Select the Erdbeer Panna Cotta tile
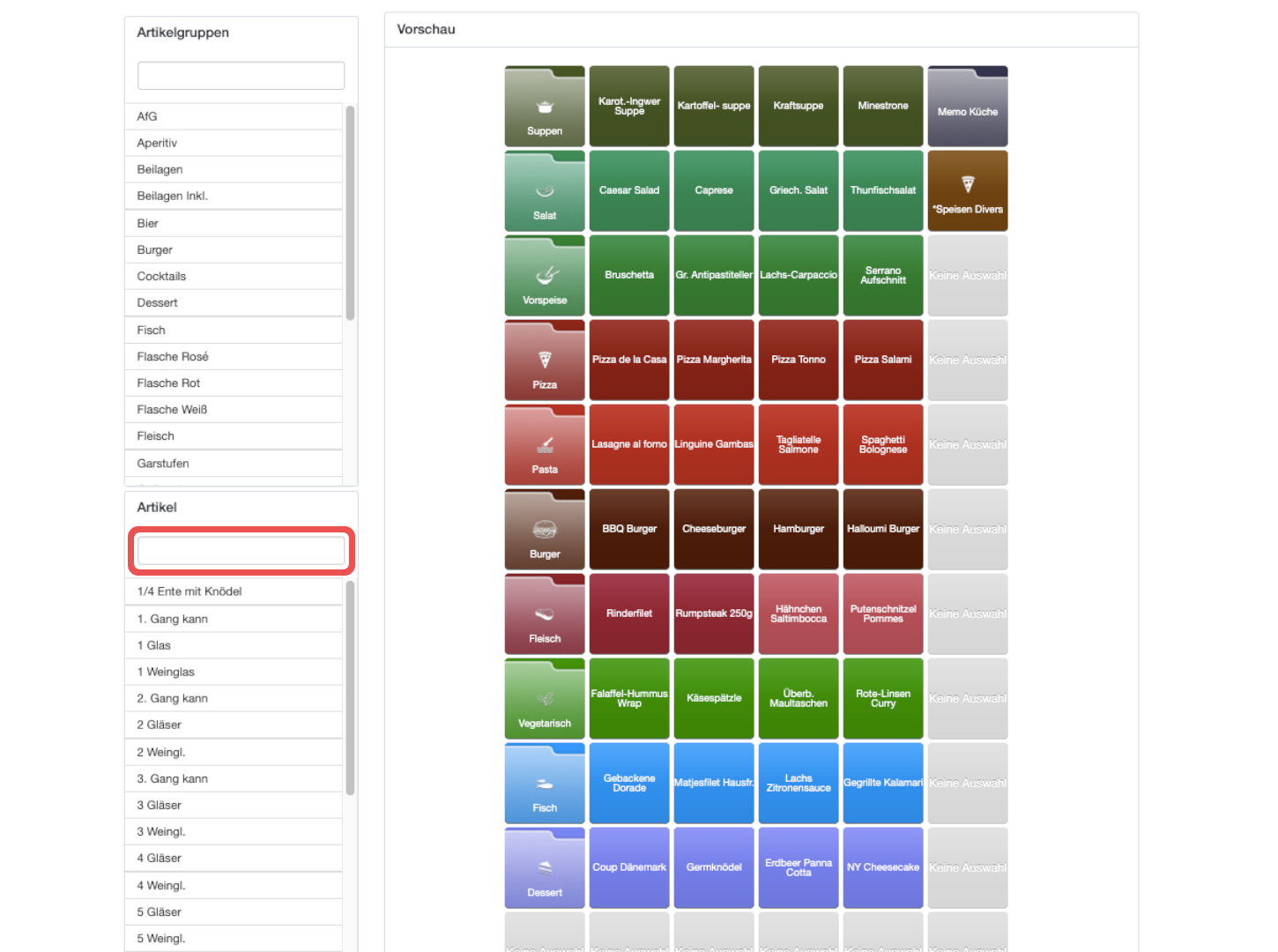The height and width of the screenshot is (952, 1278). click(799, 867)
